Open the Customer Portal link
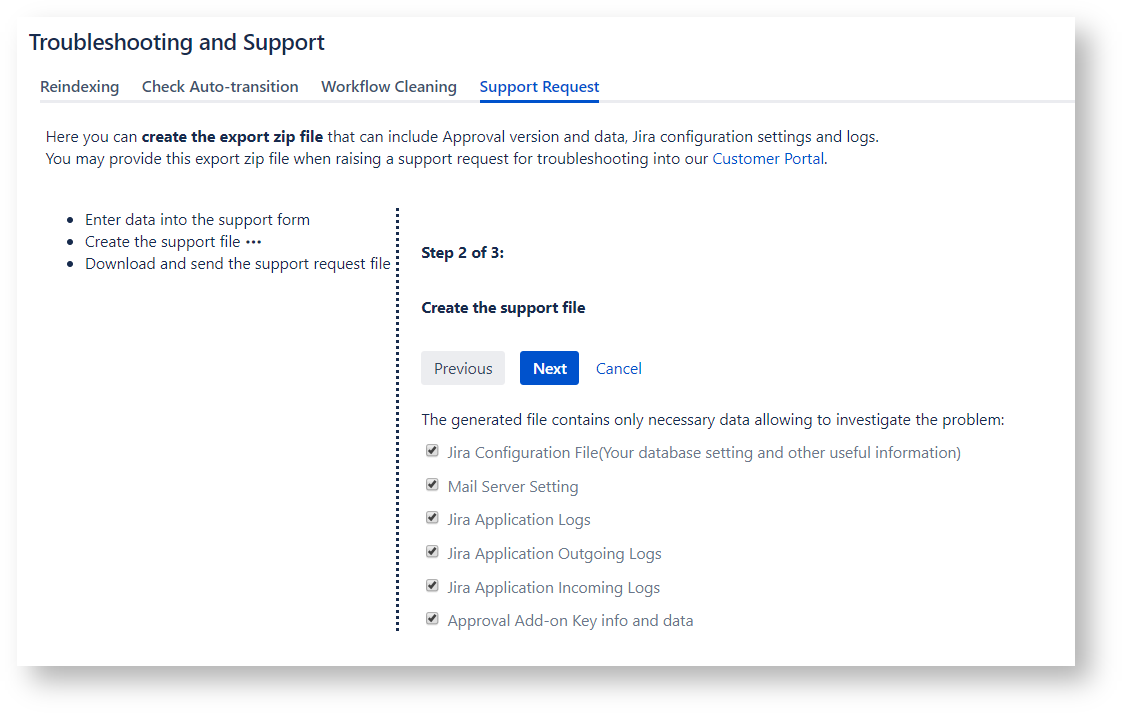The width and height of the screenshot is (1123, 714). click(768, 158)
